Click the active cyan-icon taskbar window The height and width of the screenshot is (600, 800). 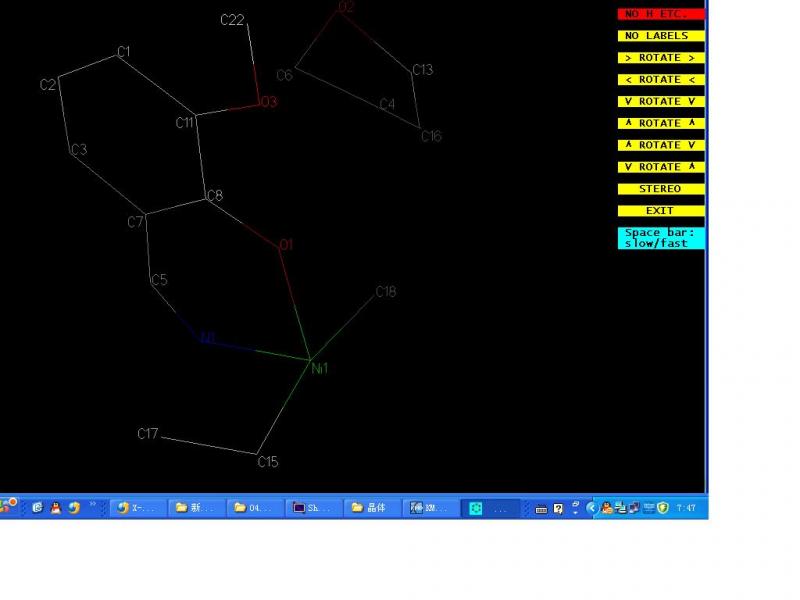click(492, 508)
